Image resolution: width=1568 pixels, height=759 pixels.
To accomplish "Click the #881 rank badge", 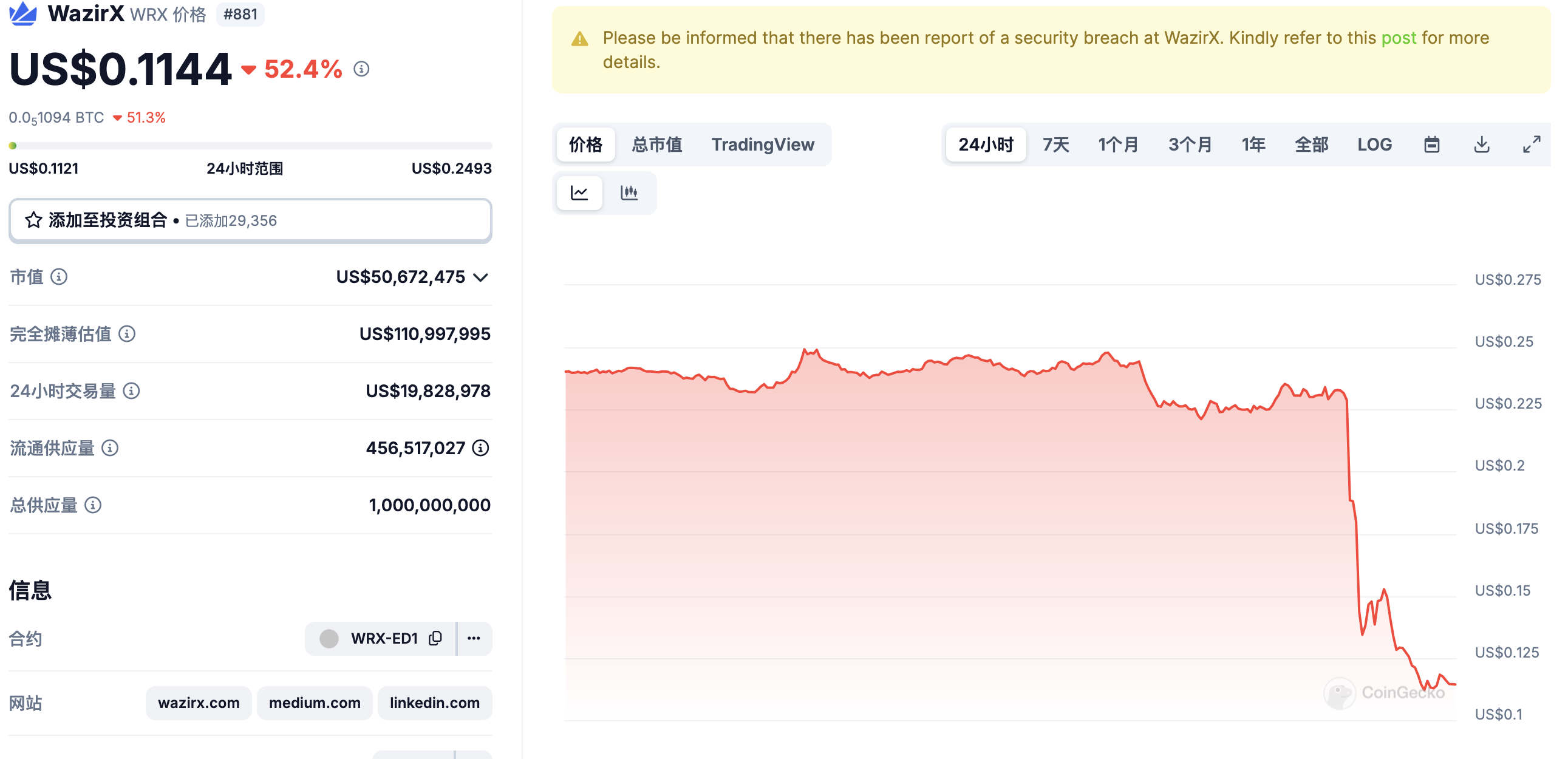I will click(240, 14).
